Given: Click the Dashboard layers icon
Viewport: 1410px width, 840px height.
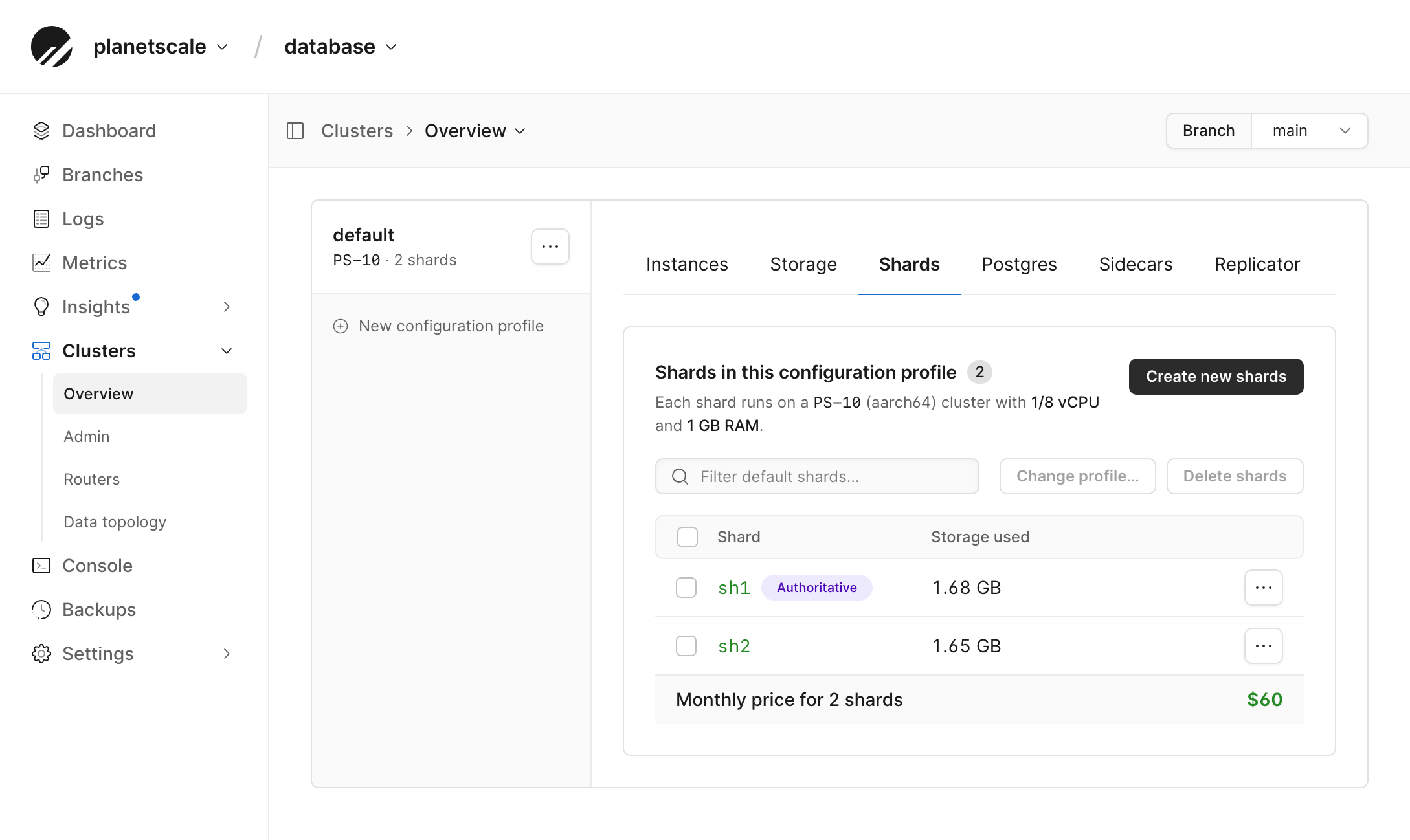Looking at the screenshot, I should click(x=41, y=131).
